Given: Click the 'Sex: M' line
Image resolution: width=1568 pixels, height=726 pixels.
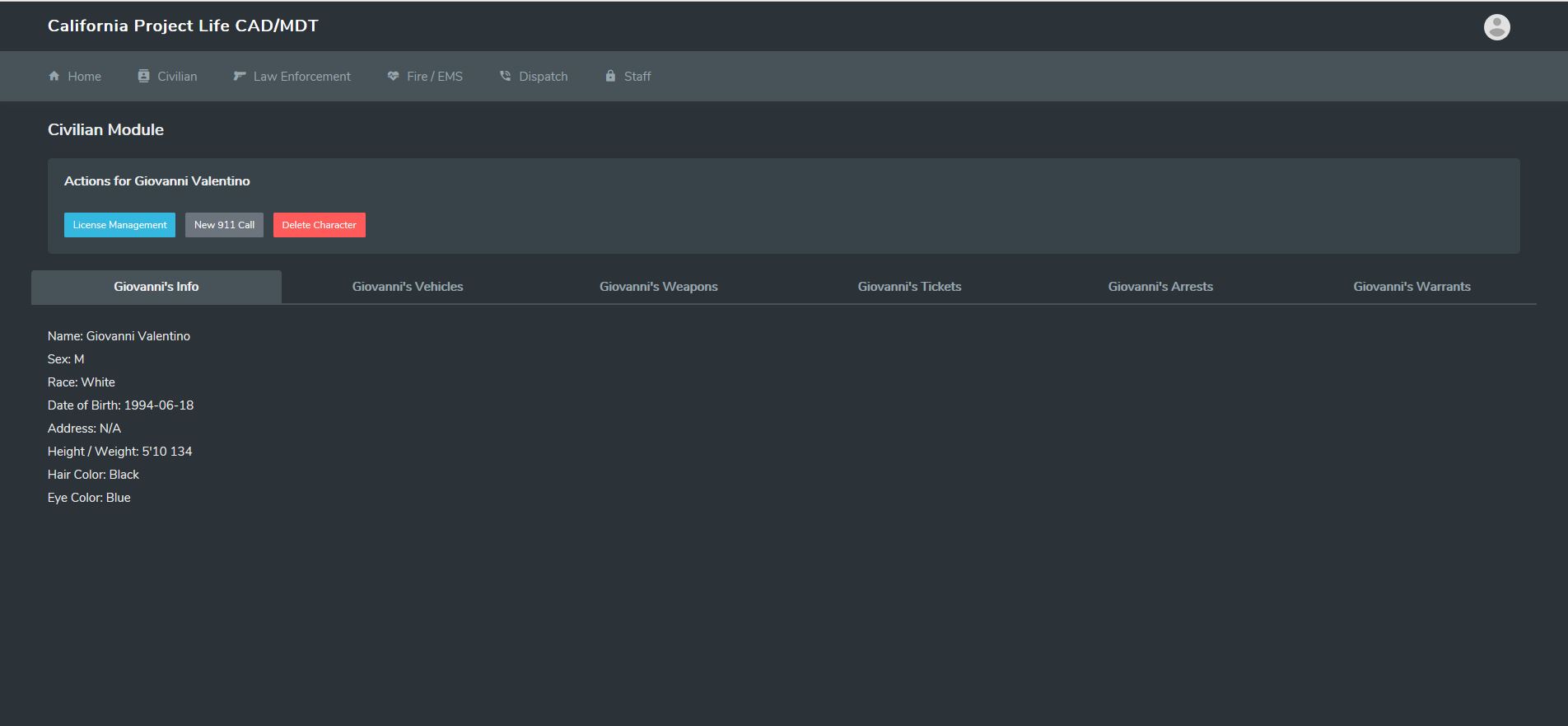Looking at the screenshot, I should point(66,359).
